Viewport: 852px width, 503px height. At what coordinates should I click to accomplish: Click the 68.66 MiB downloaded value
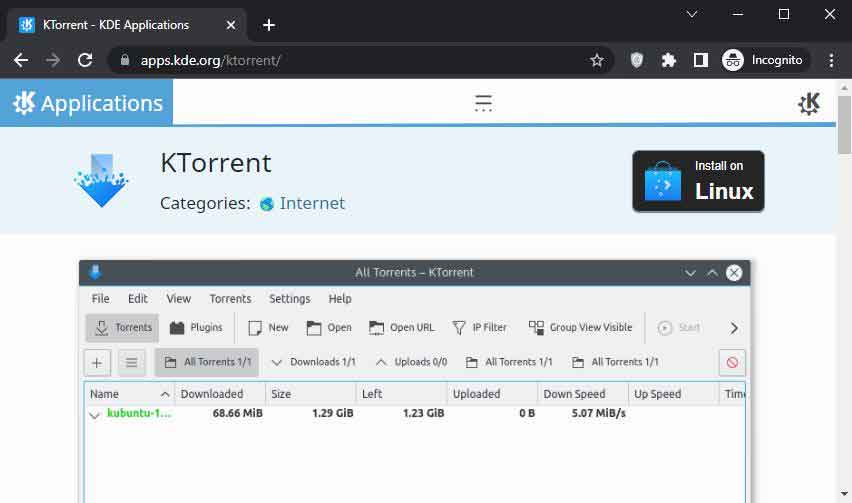click(x=237, y=413)
